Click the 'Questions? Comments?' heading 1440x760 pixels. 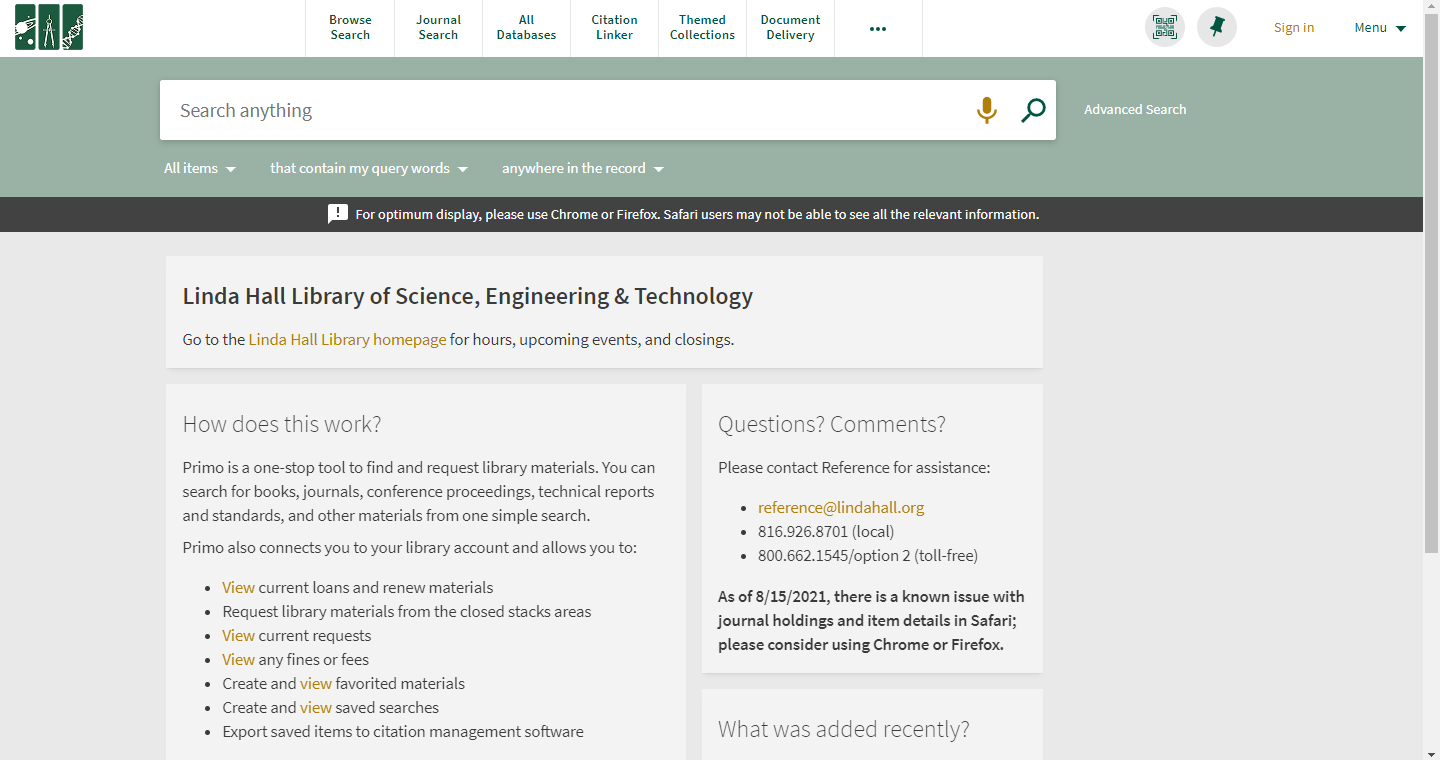pyautogui.click(x=832, y=424)
